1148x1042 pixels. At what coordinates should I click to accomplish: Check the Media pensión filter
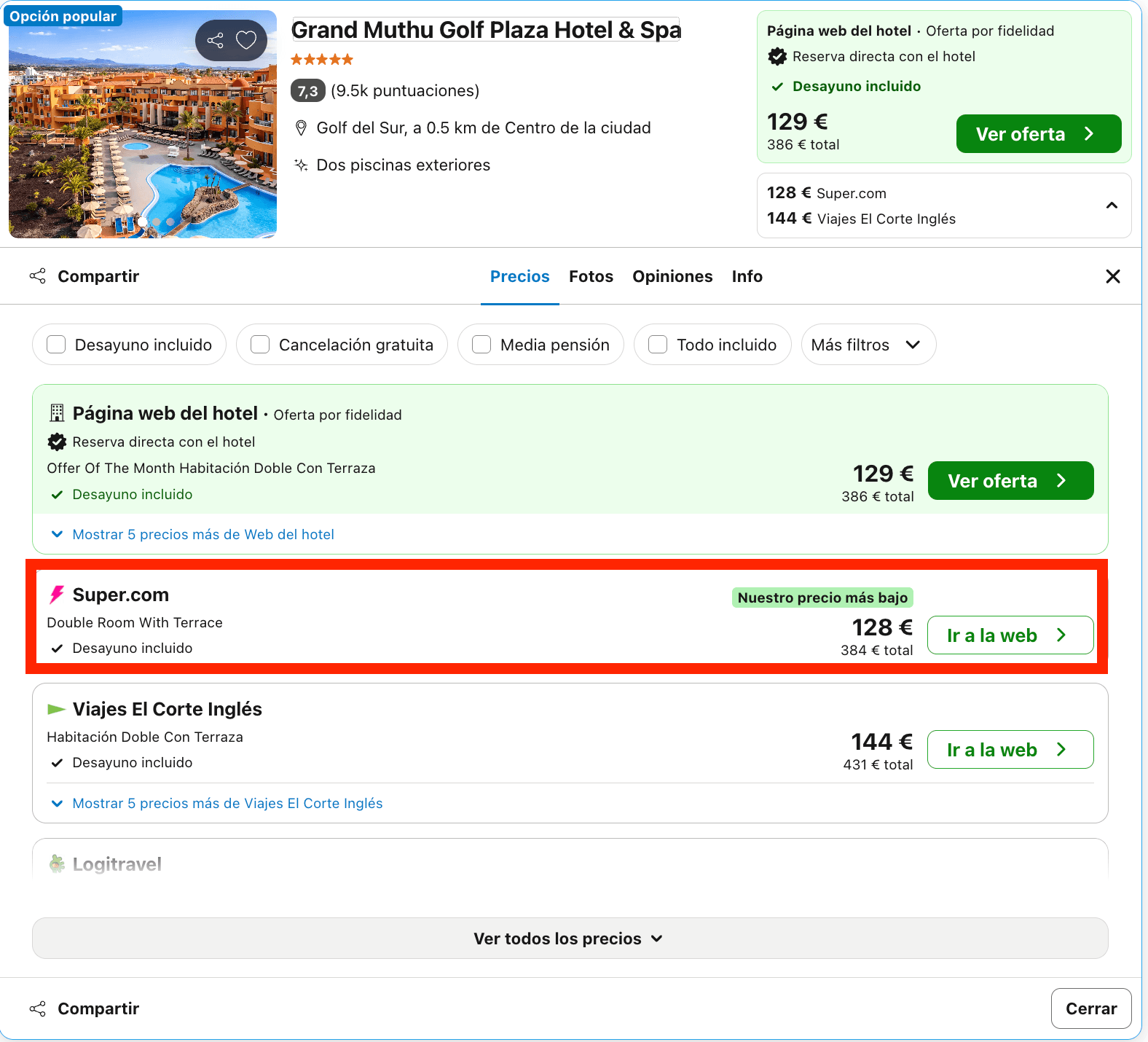coord(481,345)
